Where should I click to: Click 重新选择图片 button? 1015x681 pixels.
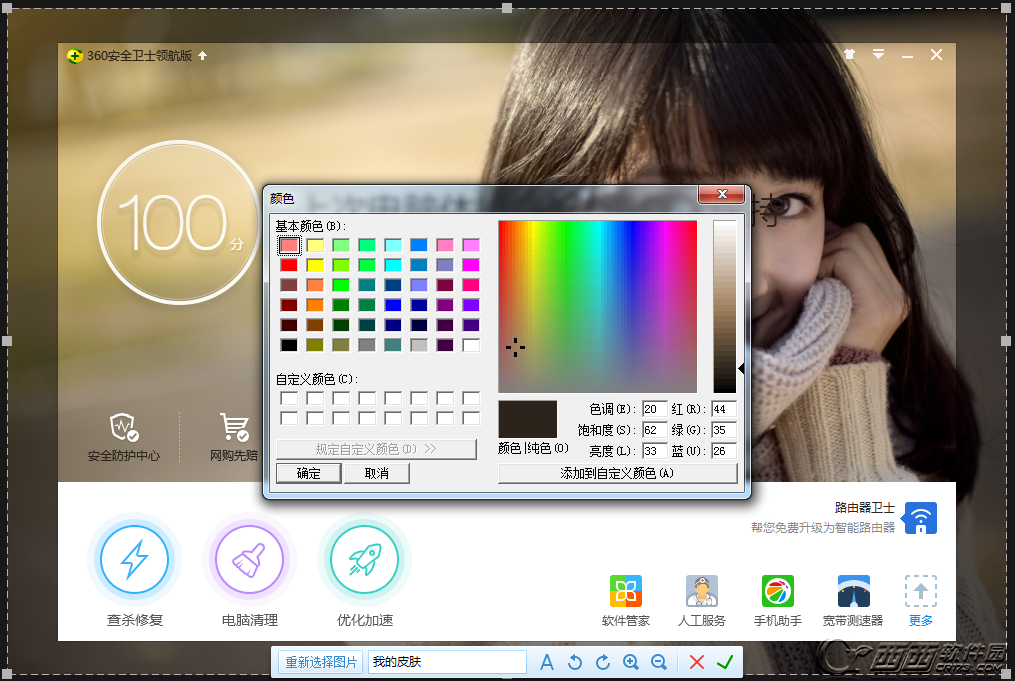coord(320,662)
